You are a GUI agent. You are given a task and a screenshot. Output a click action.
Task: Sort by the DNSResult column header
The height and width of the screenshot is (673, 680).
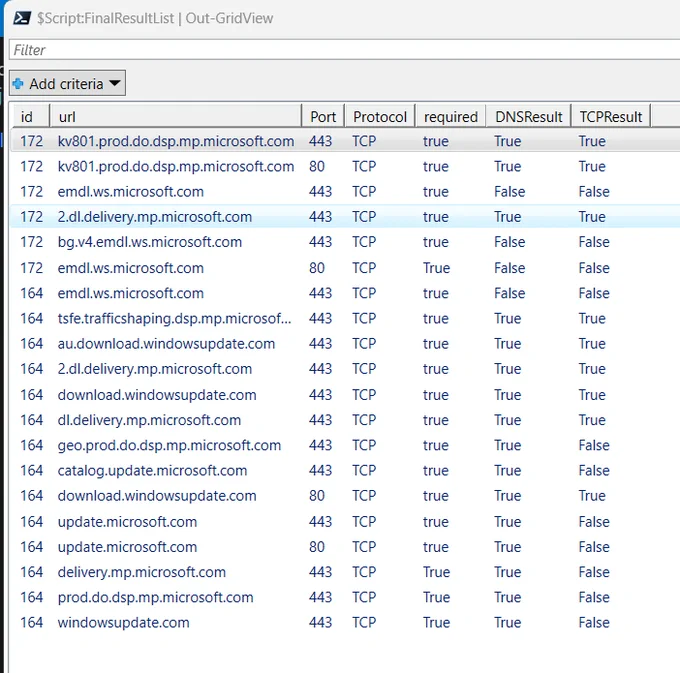528,116
